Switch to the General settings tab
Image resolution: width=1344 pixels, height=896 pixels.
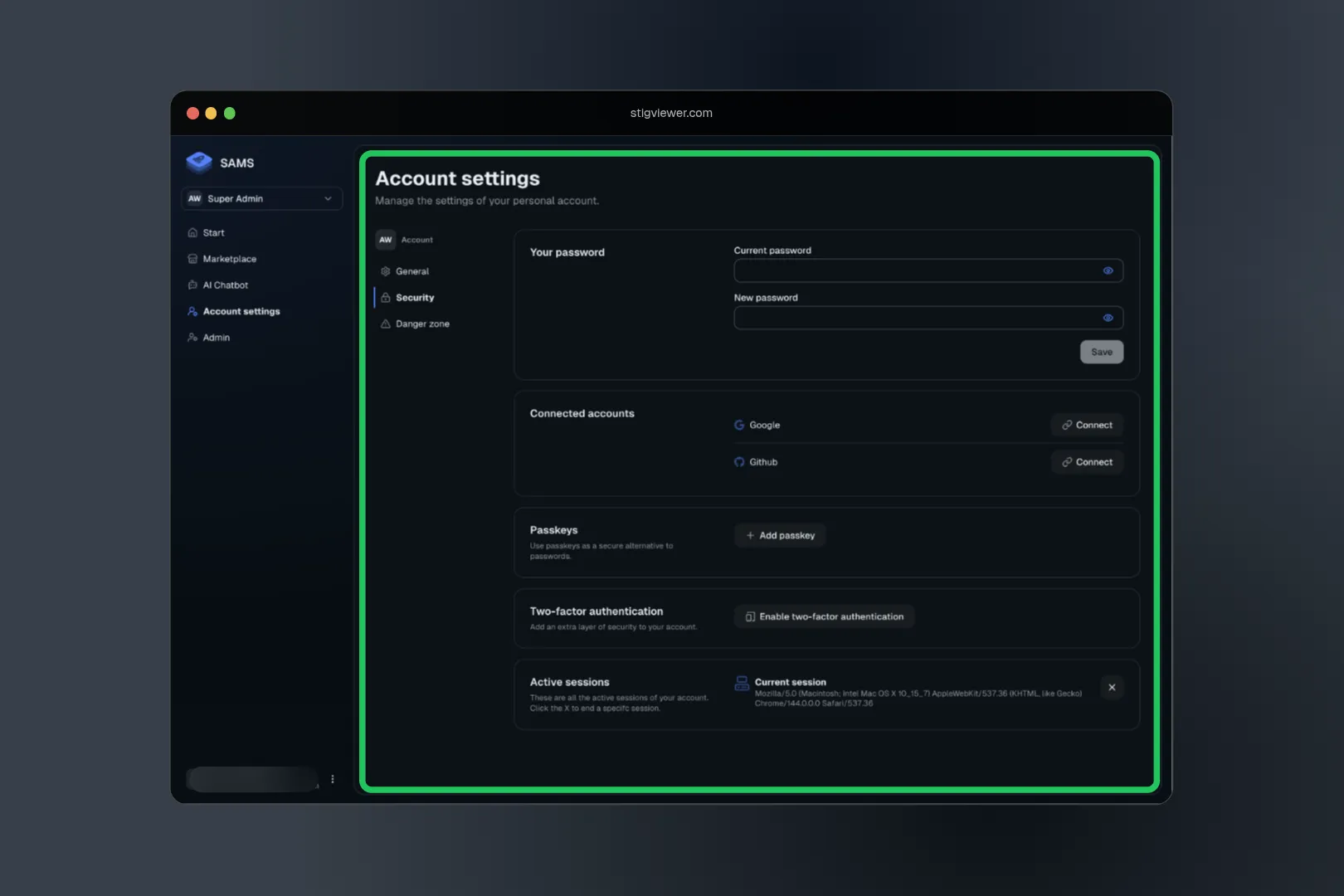tap(412, 270)
